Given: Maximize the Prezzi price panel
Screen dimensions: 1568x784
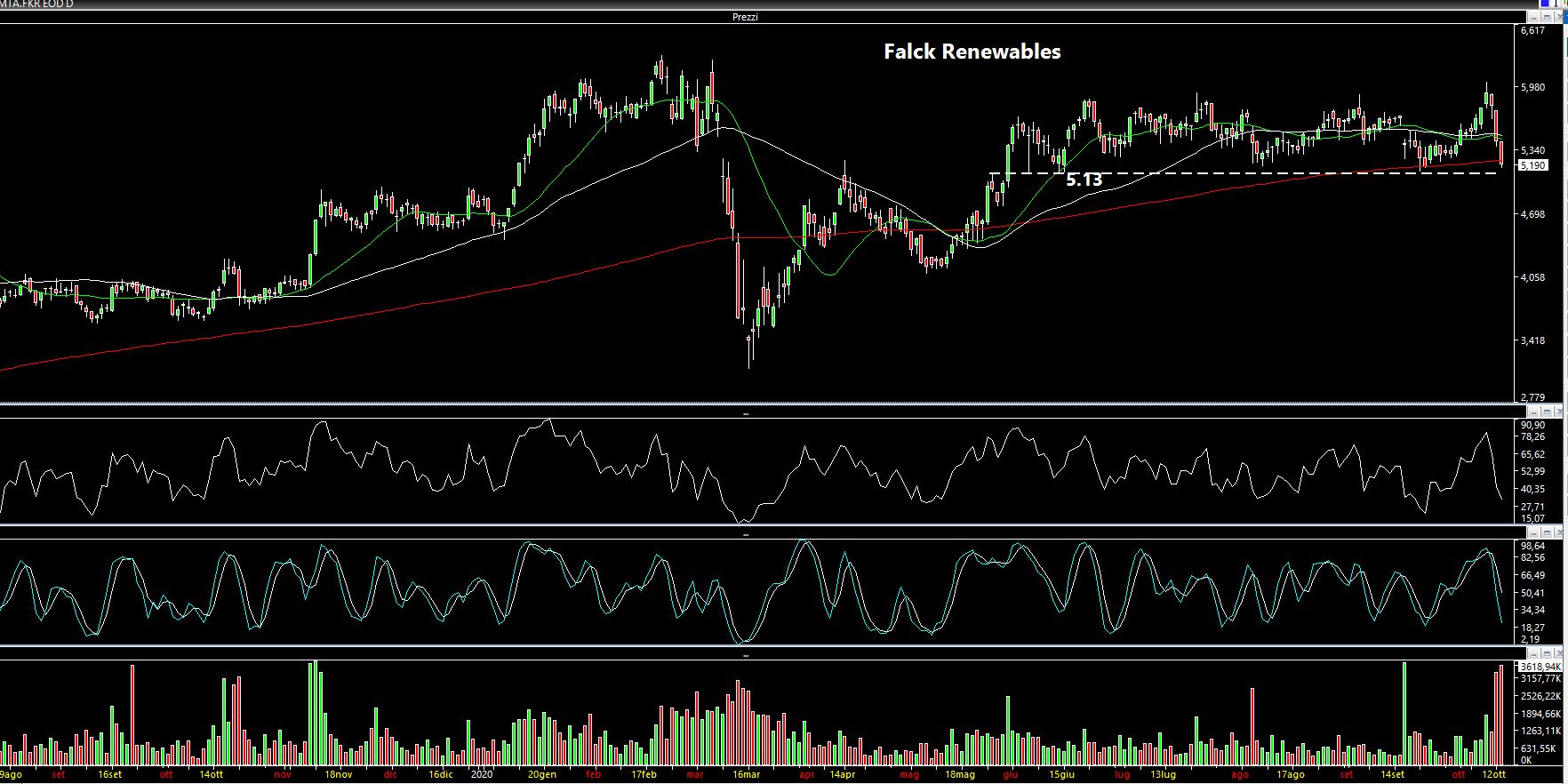Looking at the screenshot, I should click(x=1547, y=17).
